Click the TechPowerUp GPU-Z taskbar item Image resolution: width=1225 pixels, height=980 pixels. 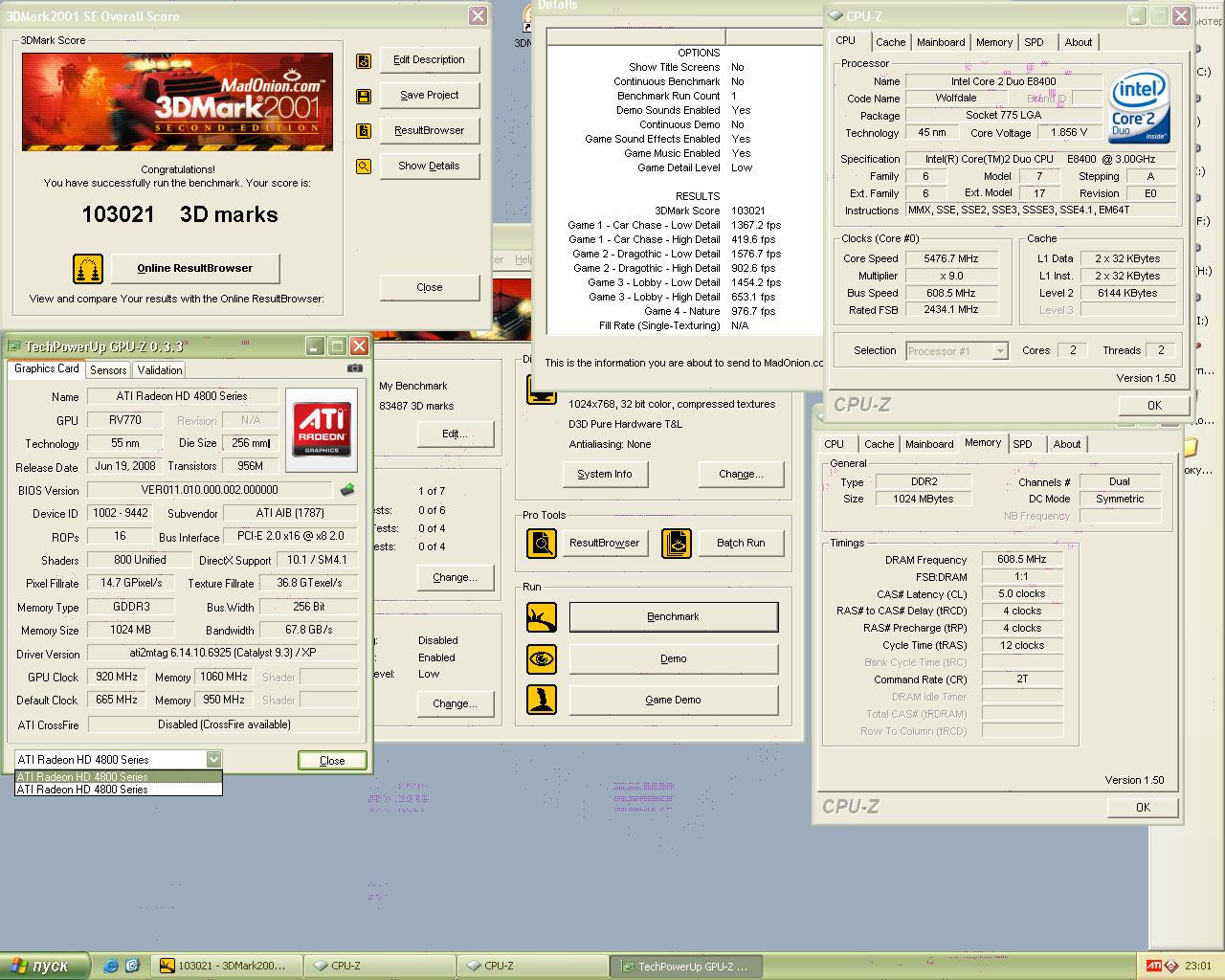[687, 966]
